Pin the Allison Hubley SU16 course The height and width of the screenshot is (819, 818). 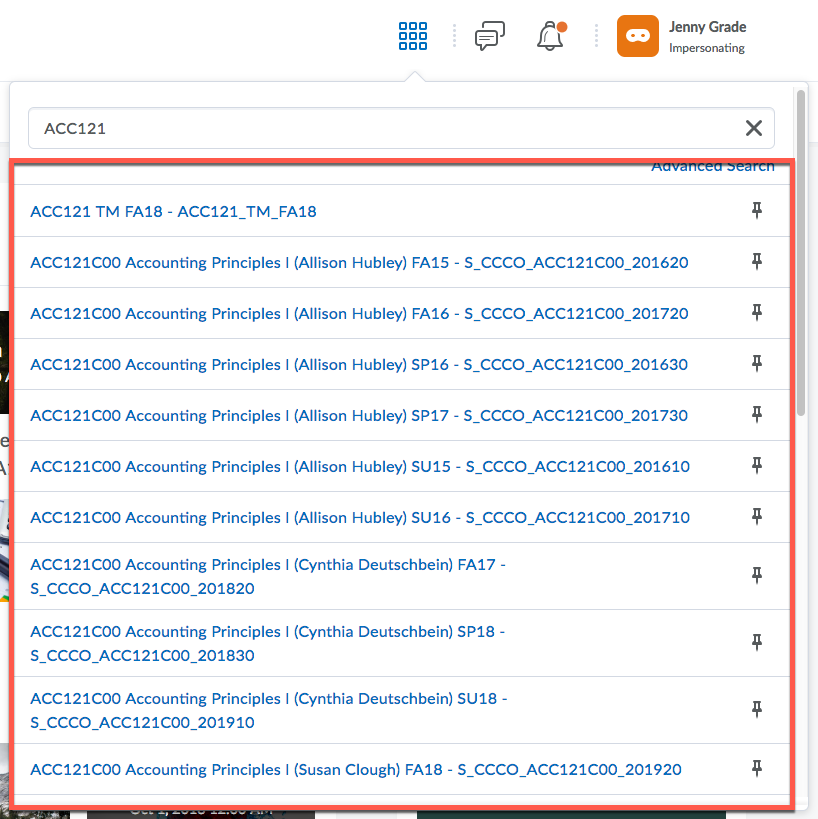756,516
